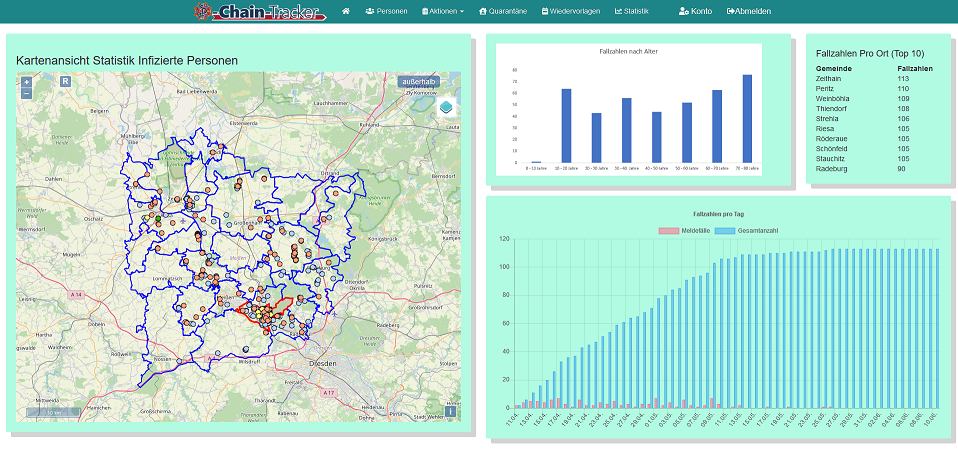Log out via Abmelden
Image resolution: width=958 pixels, height=450 pixels.
coord(749,11)
